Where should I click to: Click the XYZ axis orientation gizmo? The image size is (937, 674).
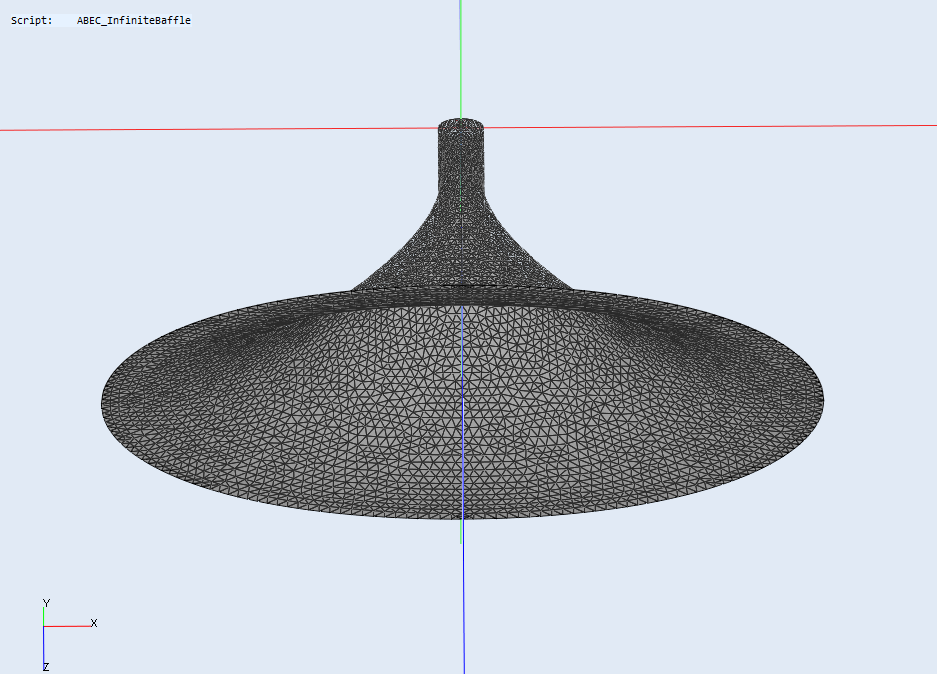[68, 635]
